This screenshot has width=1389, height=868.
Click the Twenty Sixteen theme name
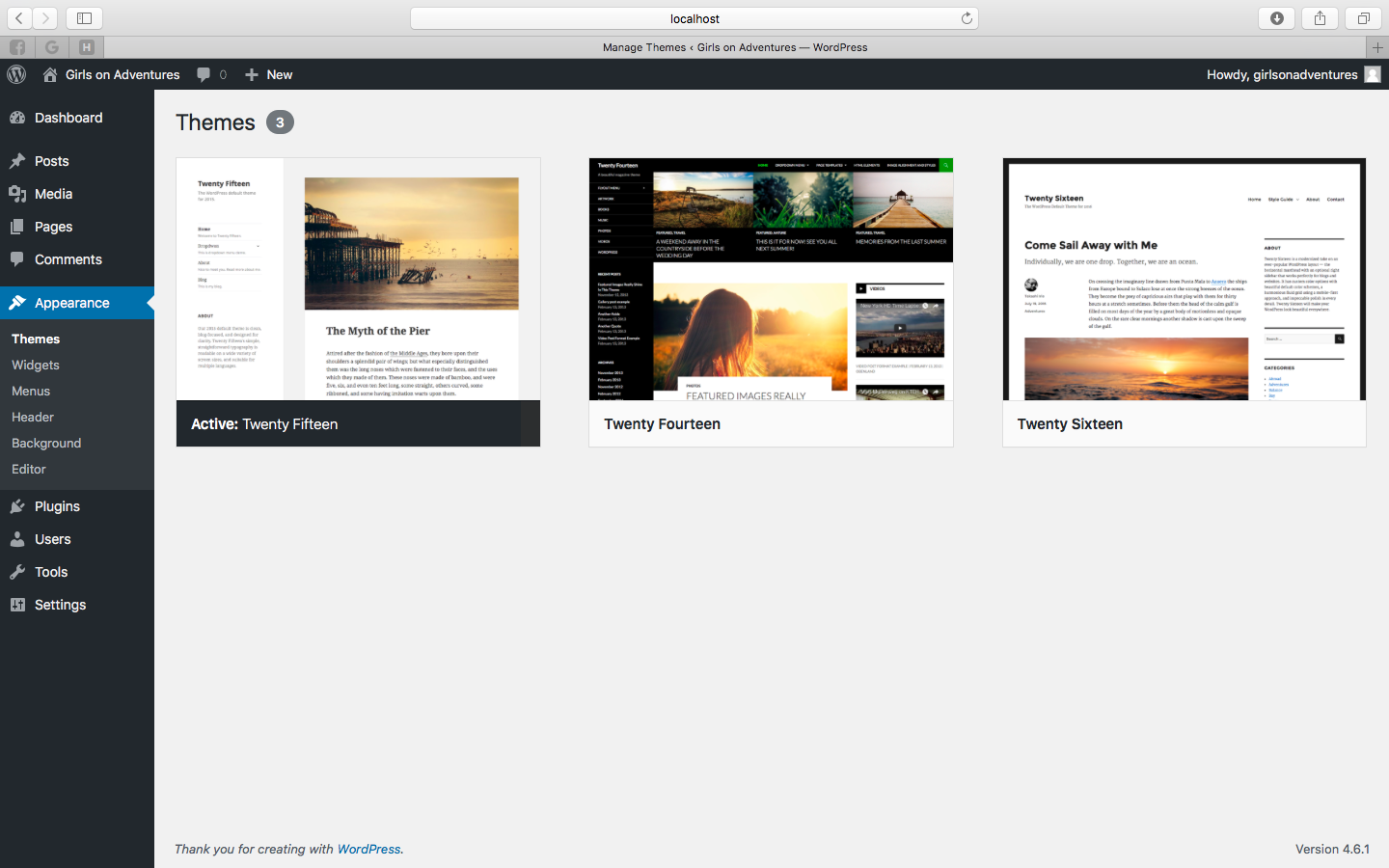1070,424
